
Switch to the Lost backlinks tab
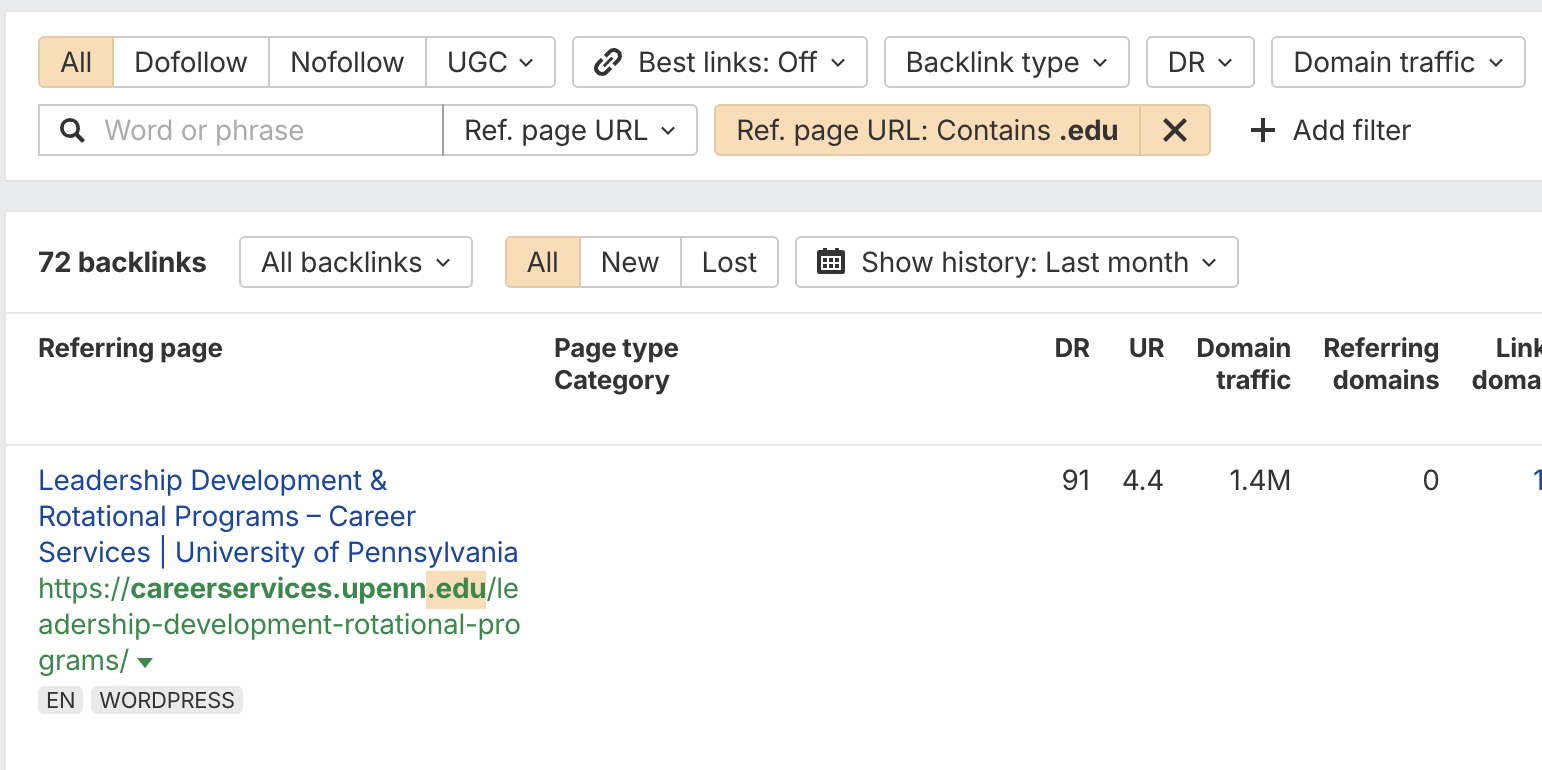pyautogui.click(x=729, y=263)
